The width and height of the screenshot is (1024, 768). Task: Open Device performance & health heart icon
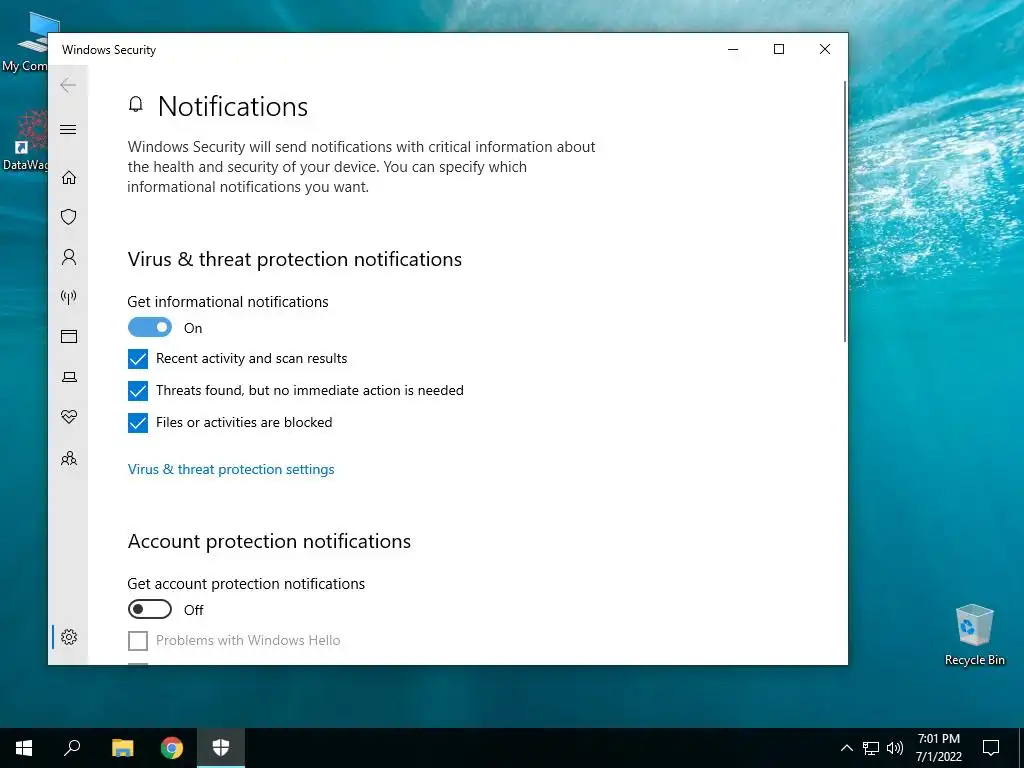pos(69,417)
